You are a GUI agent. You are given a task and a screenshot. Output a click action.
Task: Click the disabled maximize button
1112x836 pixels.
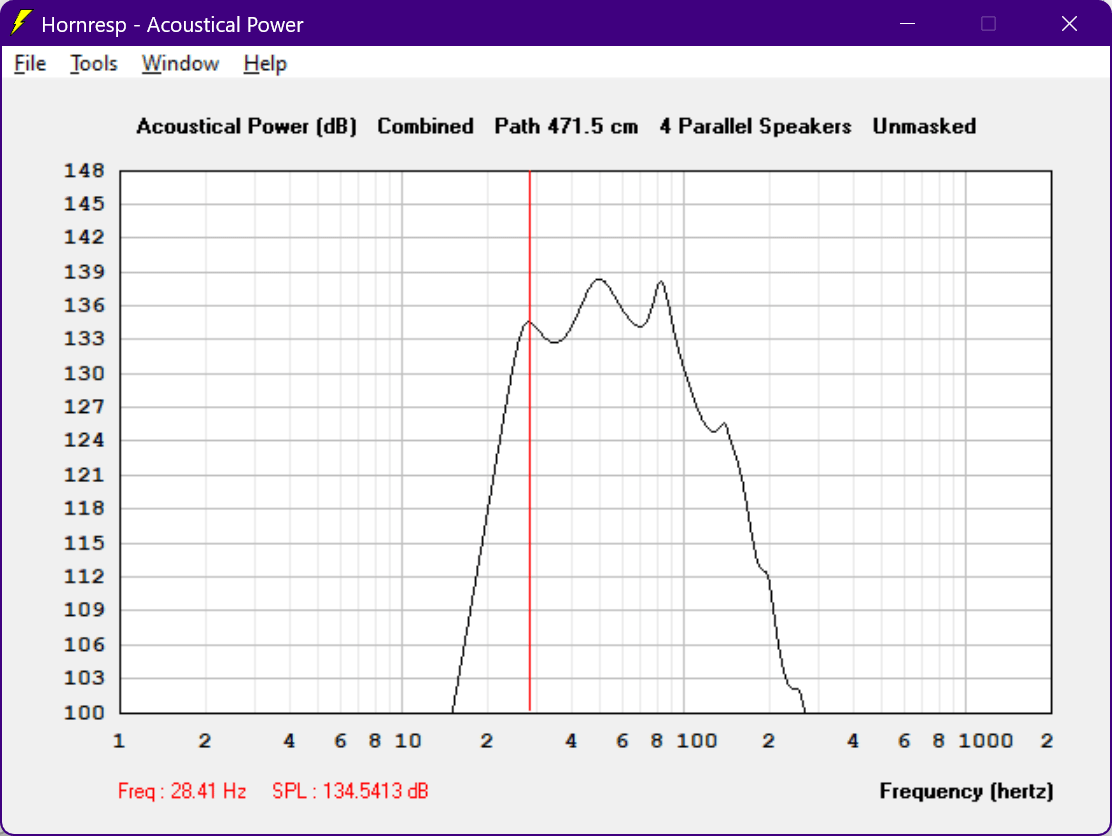[x=988, y=23]
